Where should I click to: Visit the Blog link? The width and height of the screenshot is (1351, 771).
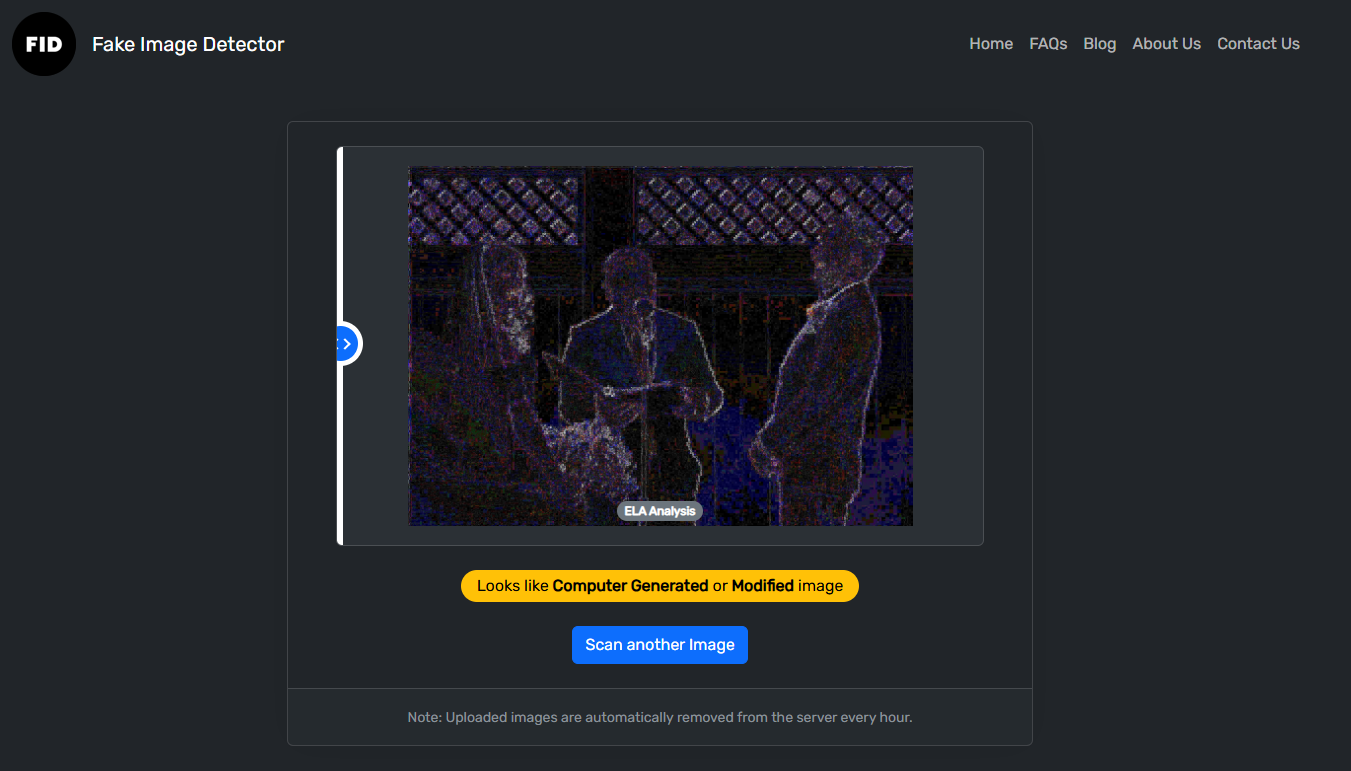(1099, 44)
